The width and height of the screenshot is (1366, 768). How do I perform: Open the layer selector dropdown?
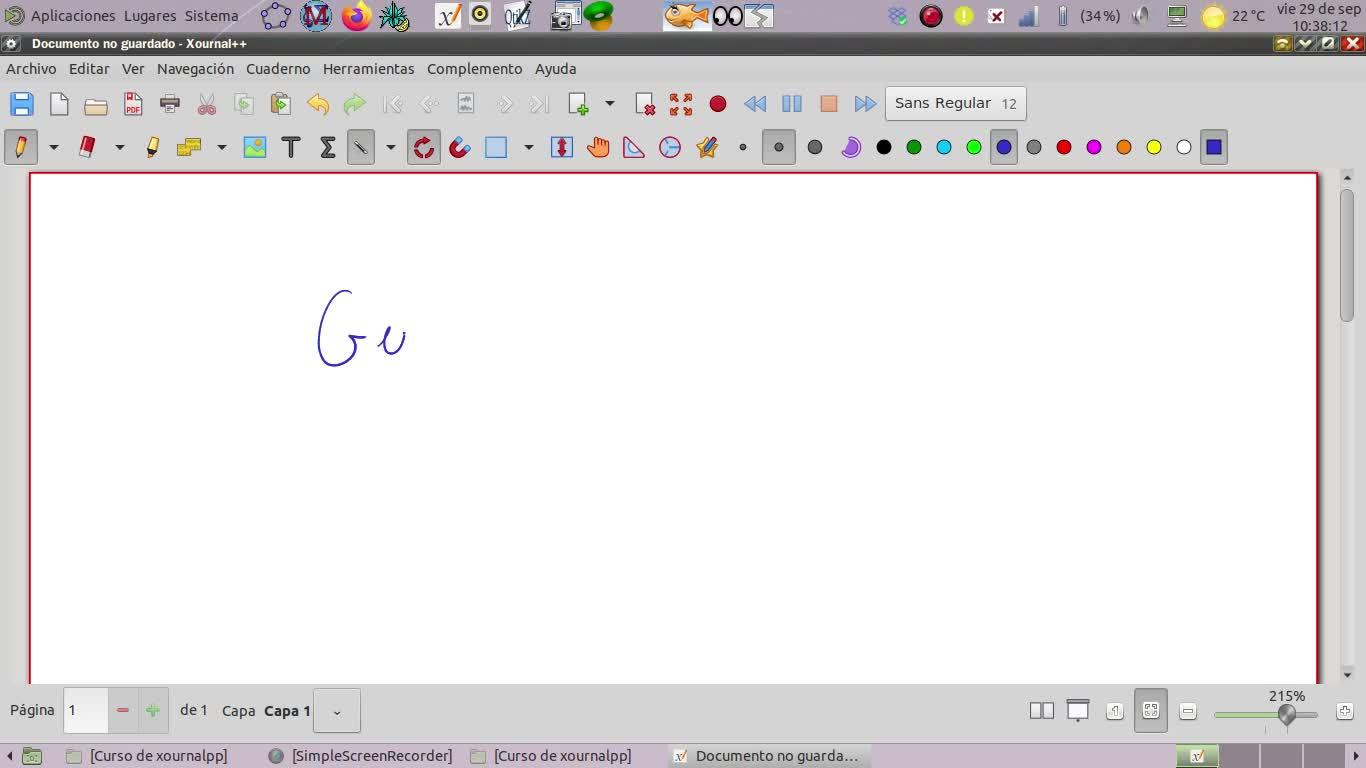337,711
